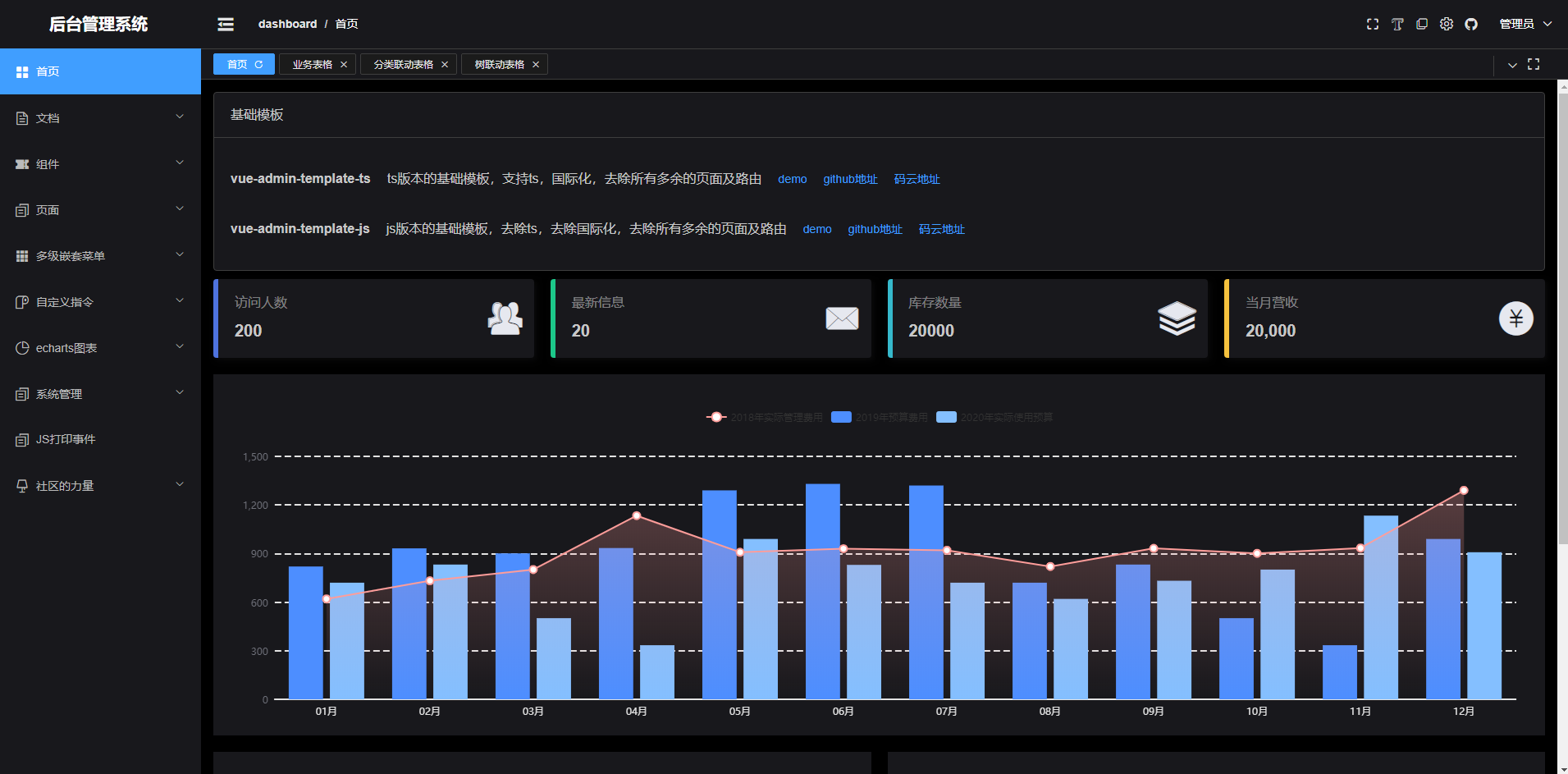Click the hamburger icon to collapse sidebar
Viewport: 1568px width, 774px height.
(x=226, y=24)
